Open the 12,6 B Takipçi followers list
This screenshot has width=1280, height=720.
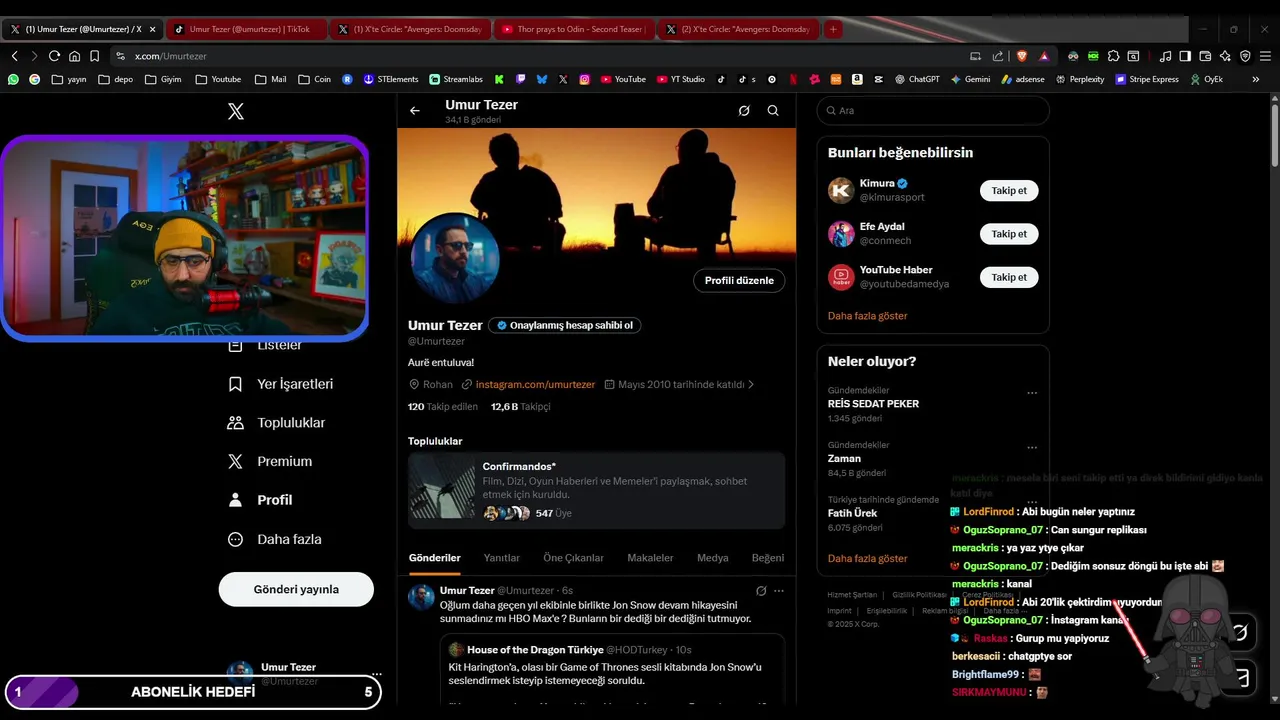point(520,407)
